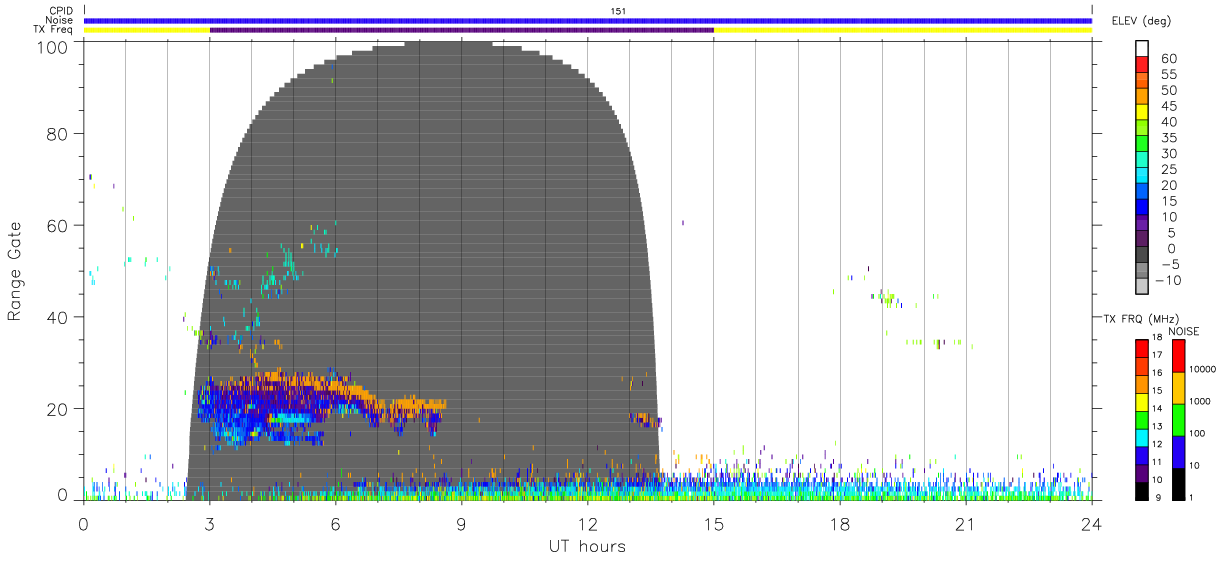Click the 20 tick on the Range Gate axis
The image size is (1228, 567).
[x=59, y=409]
